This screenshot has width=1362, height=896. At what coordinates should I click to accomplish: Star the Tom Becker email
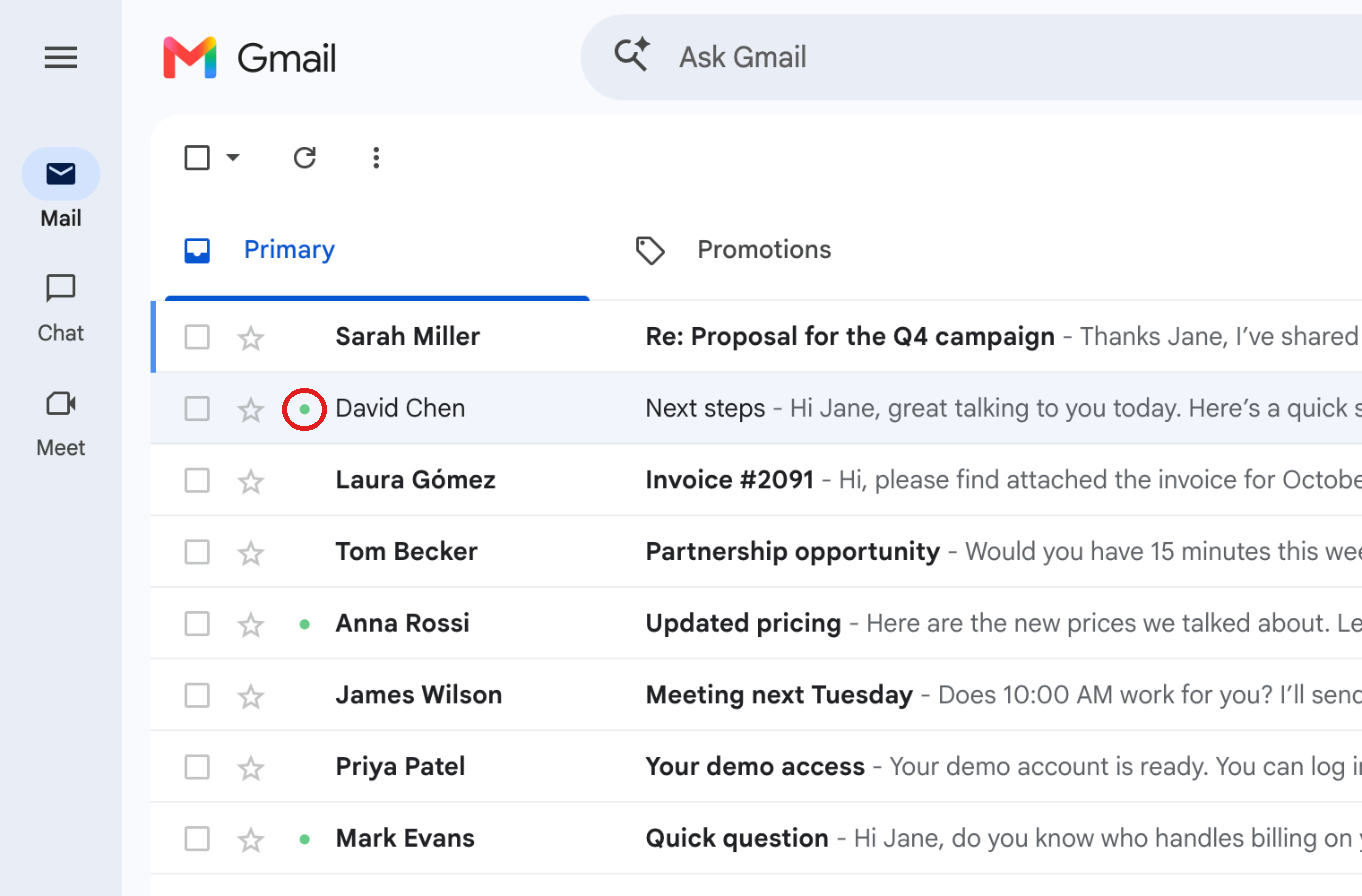click(250, 553)
